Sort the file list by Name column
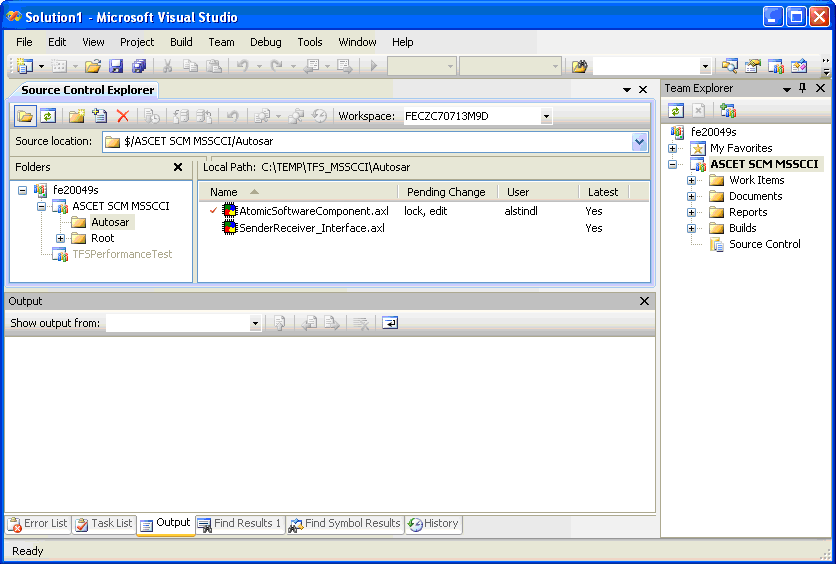 [x=223, y=192]
